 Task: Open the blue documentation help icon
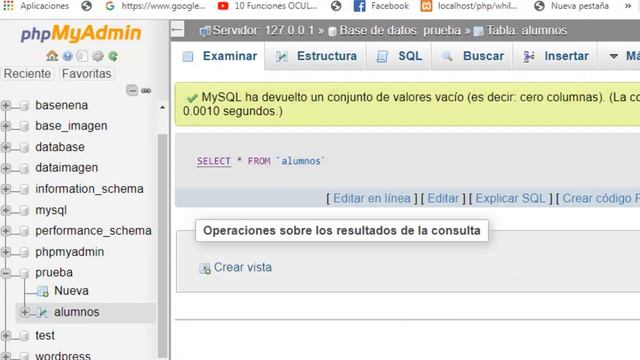click(x=67, y=56)
